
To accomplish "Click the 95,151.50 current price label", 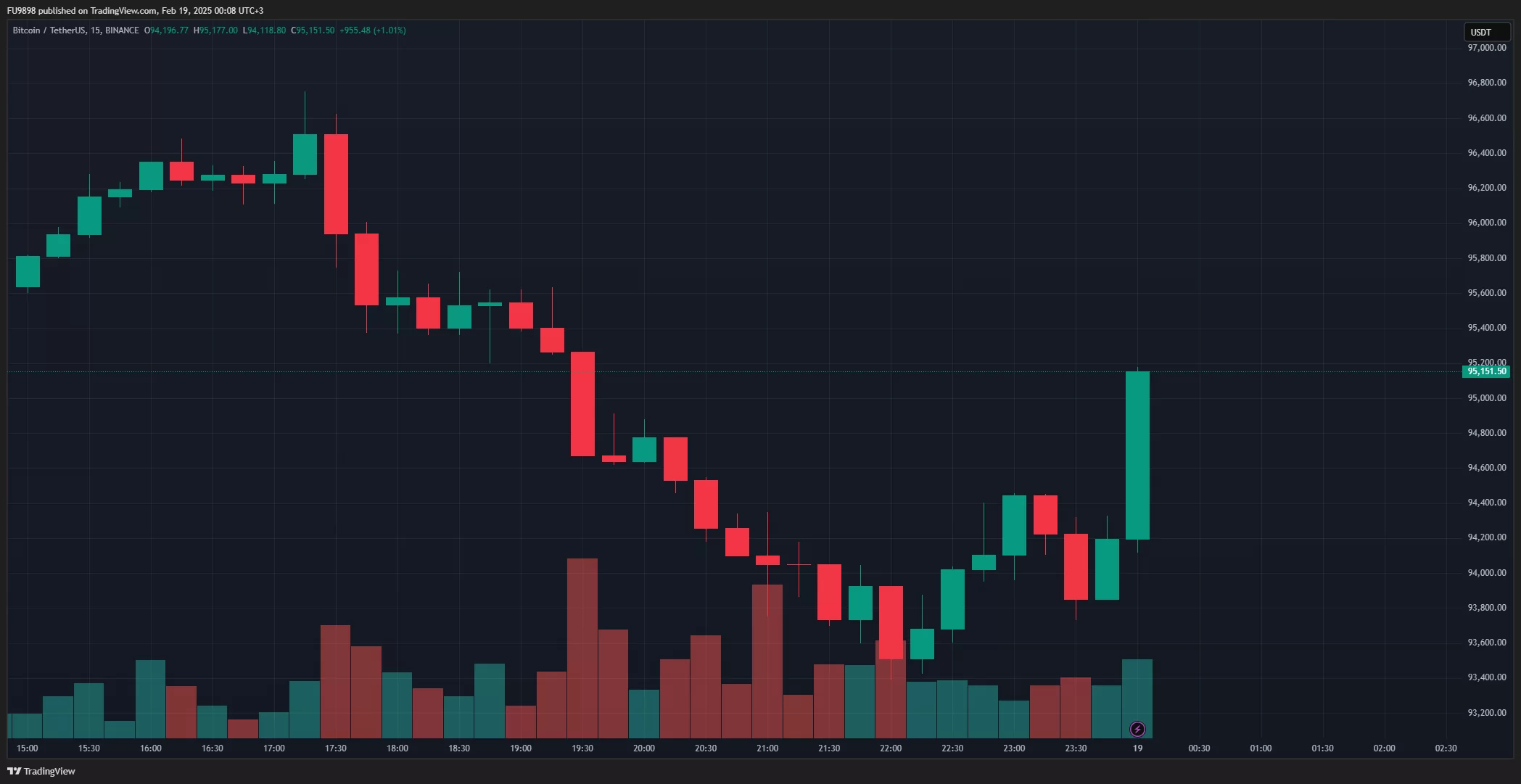I will tap(1485, 371).
